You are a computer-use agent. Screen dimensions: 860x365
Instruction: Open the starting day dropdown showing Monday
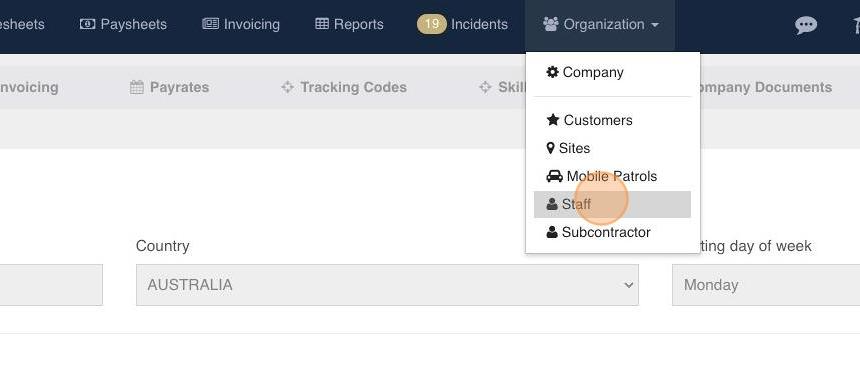[766, 285]
